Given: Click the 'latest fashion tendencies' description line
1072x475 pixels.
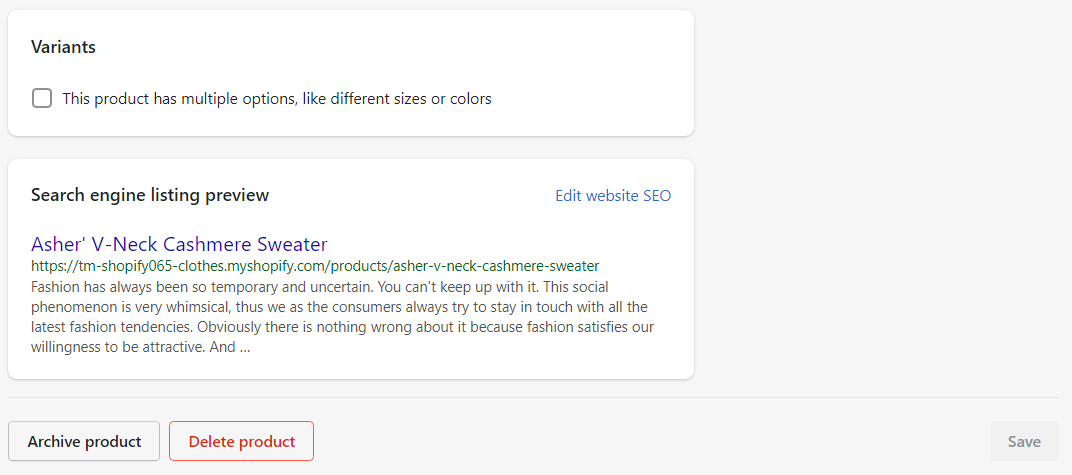Looking at the screenshot, I should 342,327.
